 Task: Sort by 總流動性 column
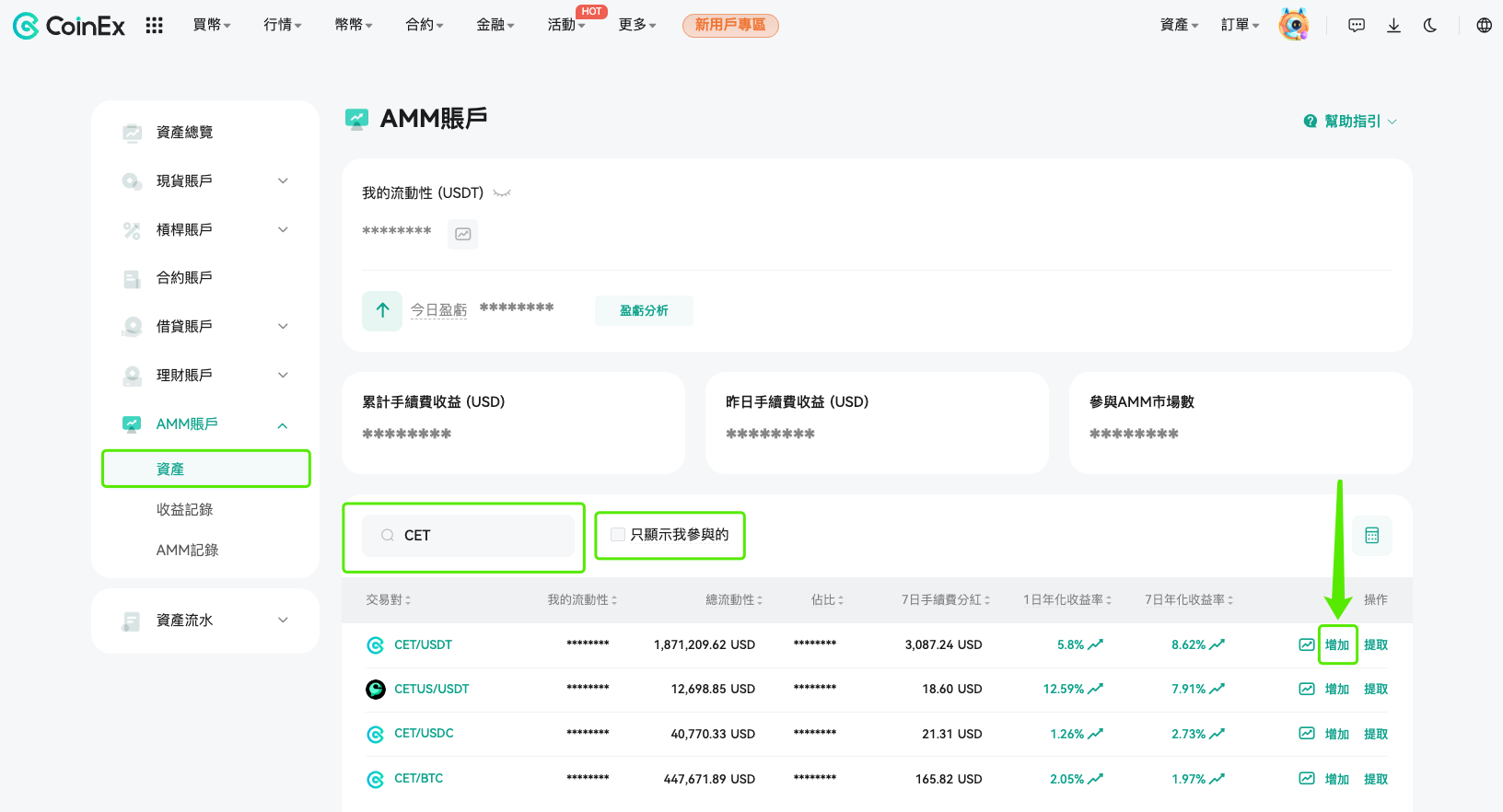734,600
